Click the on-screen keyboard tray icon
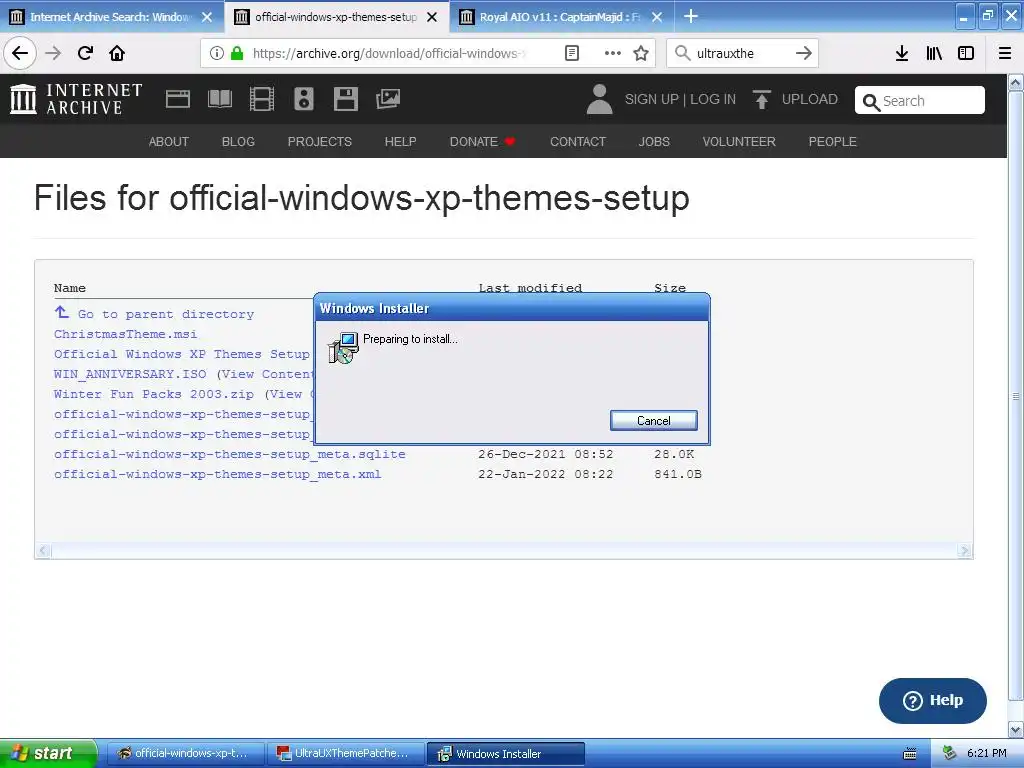This screenshot has width=1024, height=768. pos(910,754)
